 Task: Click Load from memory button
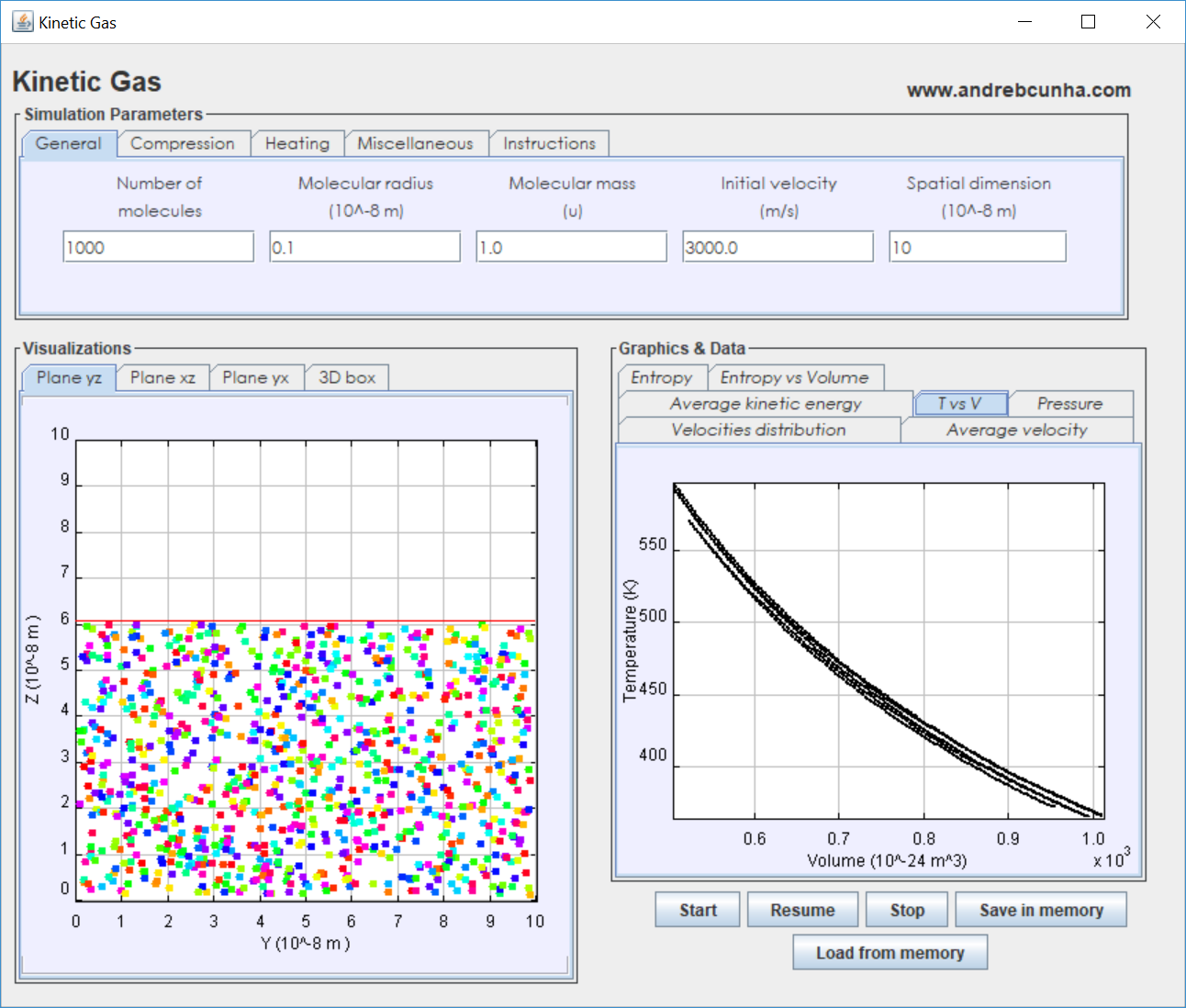pyautogui.click(x=890, y=953)
